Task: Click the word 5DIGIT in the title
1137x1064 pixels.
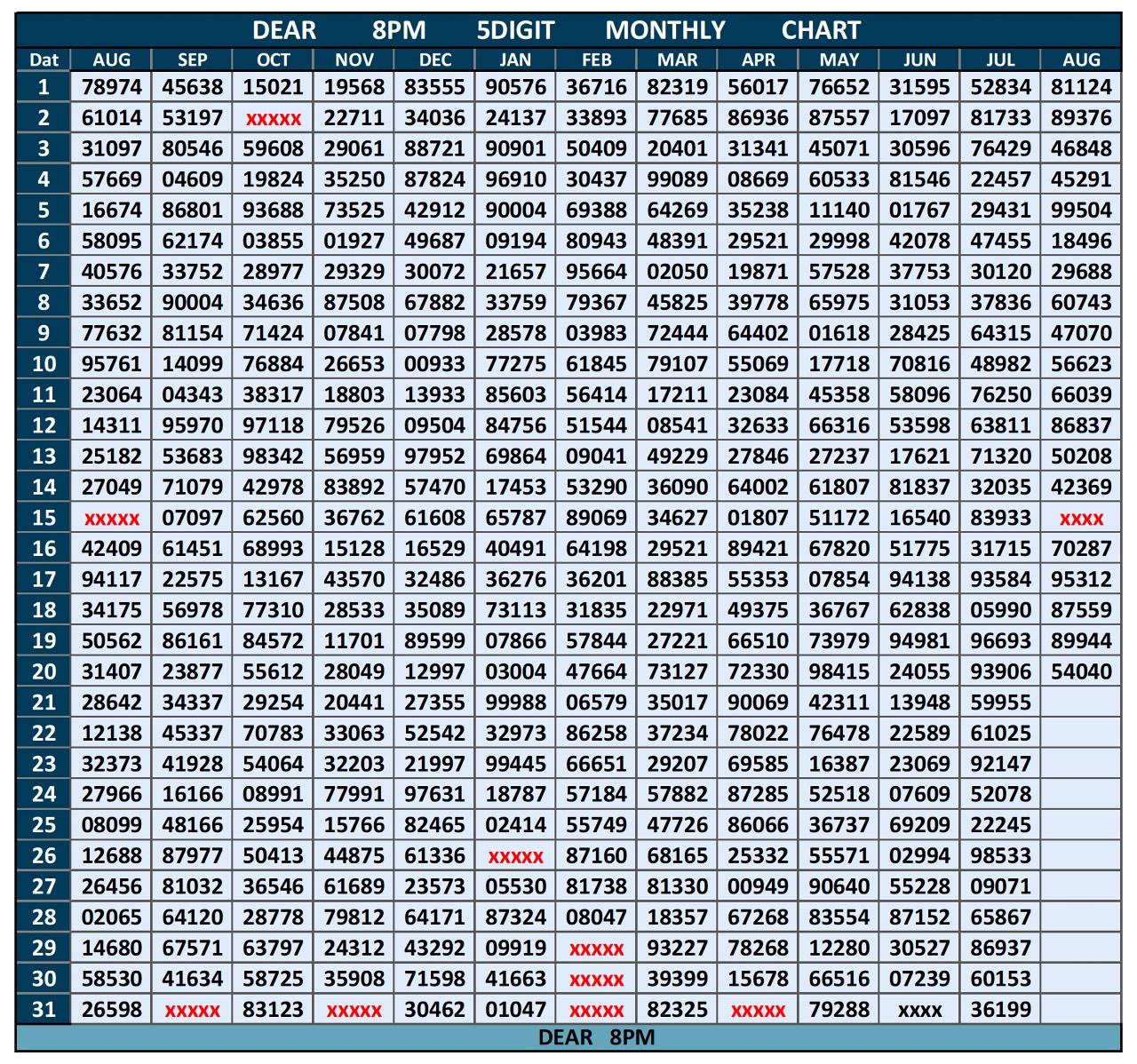Action: coord(515,30)
